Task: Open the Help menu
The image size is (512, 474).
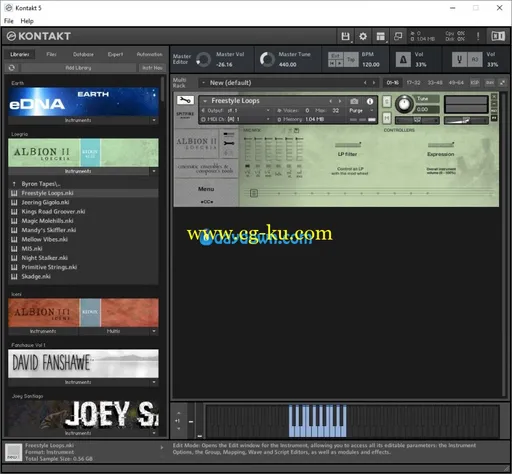Action: 27,21
